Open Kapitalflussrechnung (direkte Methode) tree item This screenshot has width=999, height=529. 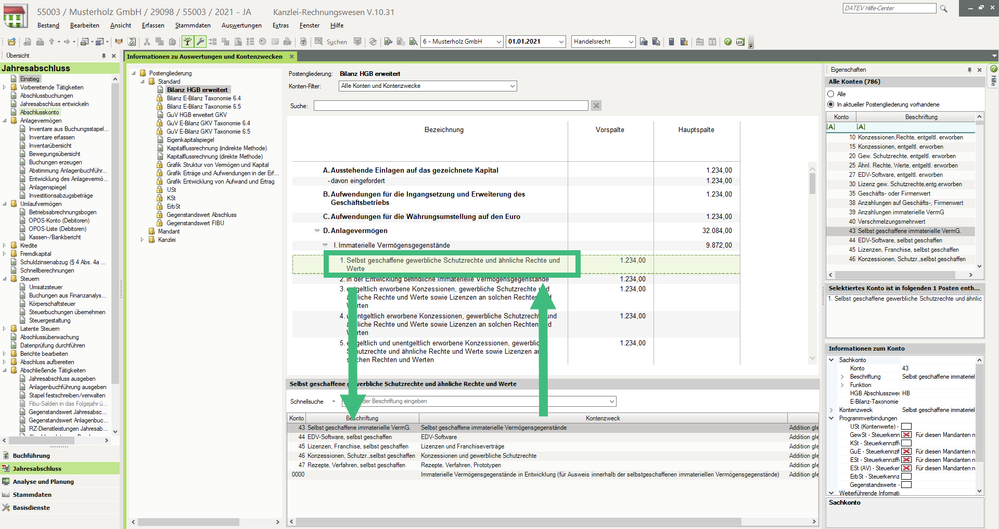(x=214, y=156)
